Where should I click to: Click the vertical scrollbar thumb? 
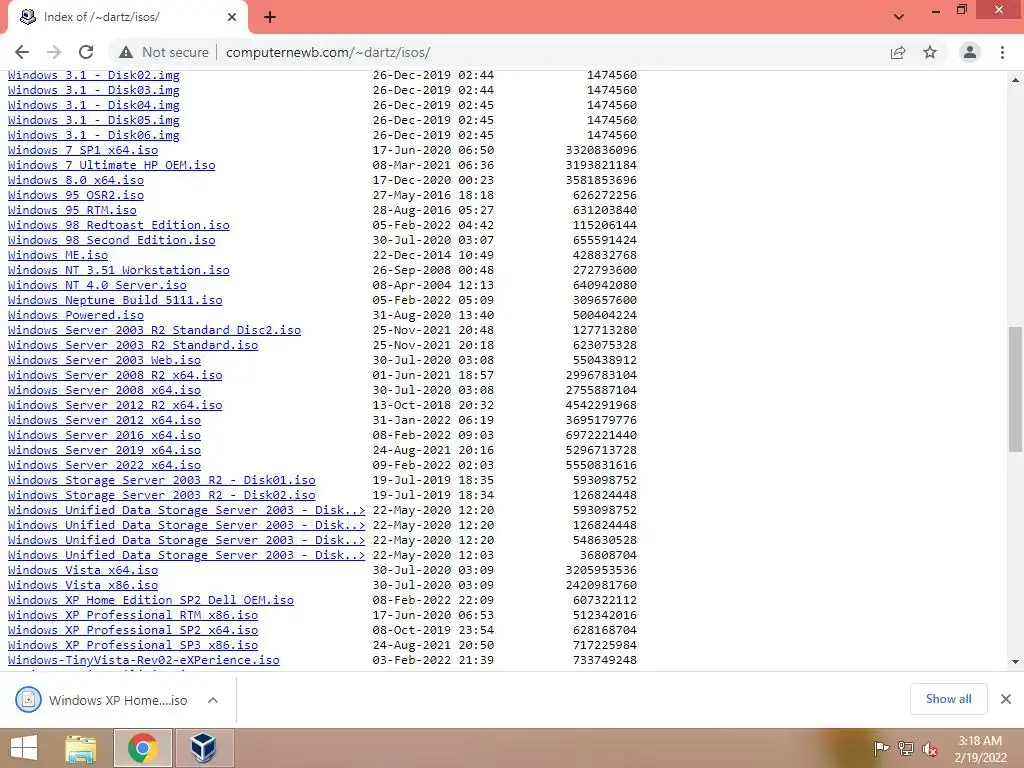click(x=1015, y=389)
